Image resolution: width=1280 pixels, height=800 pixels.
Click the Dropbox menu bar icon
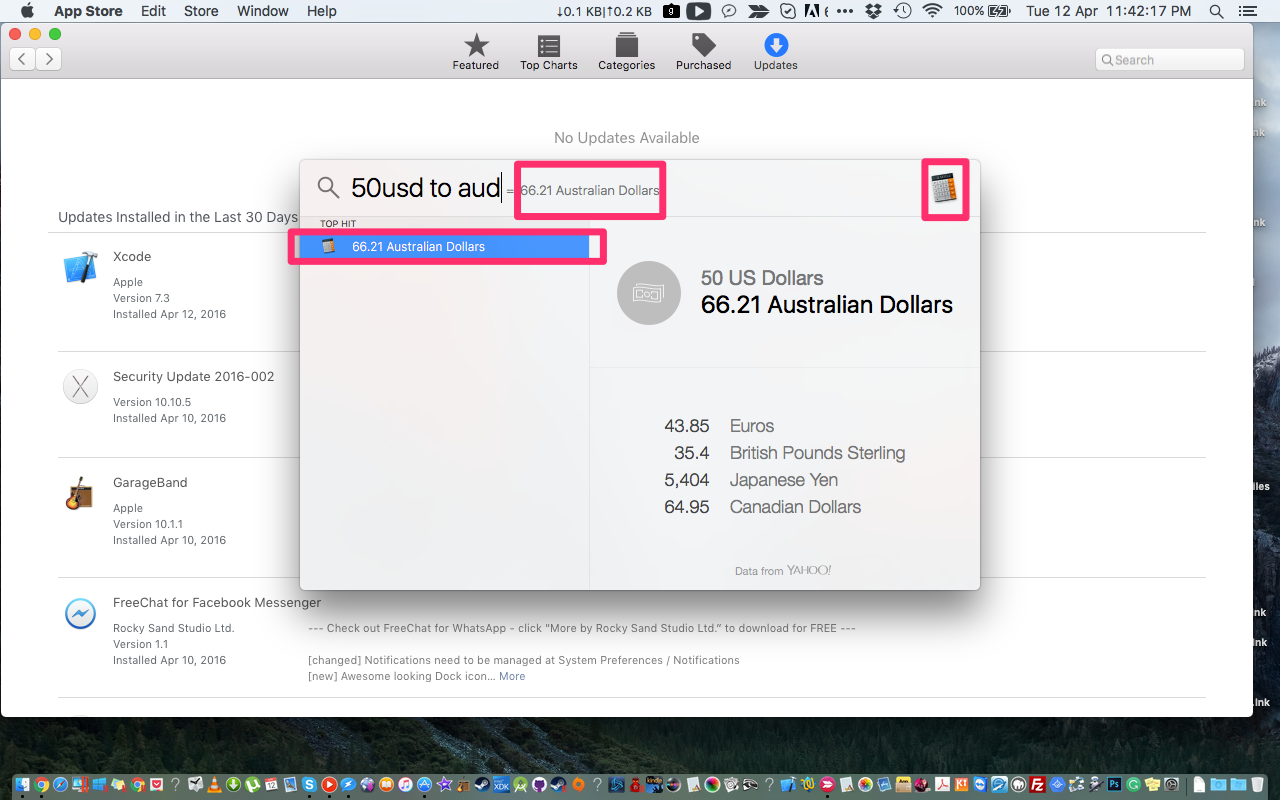point(872,11)
